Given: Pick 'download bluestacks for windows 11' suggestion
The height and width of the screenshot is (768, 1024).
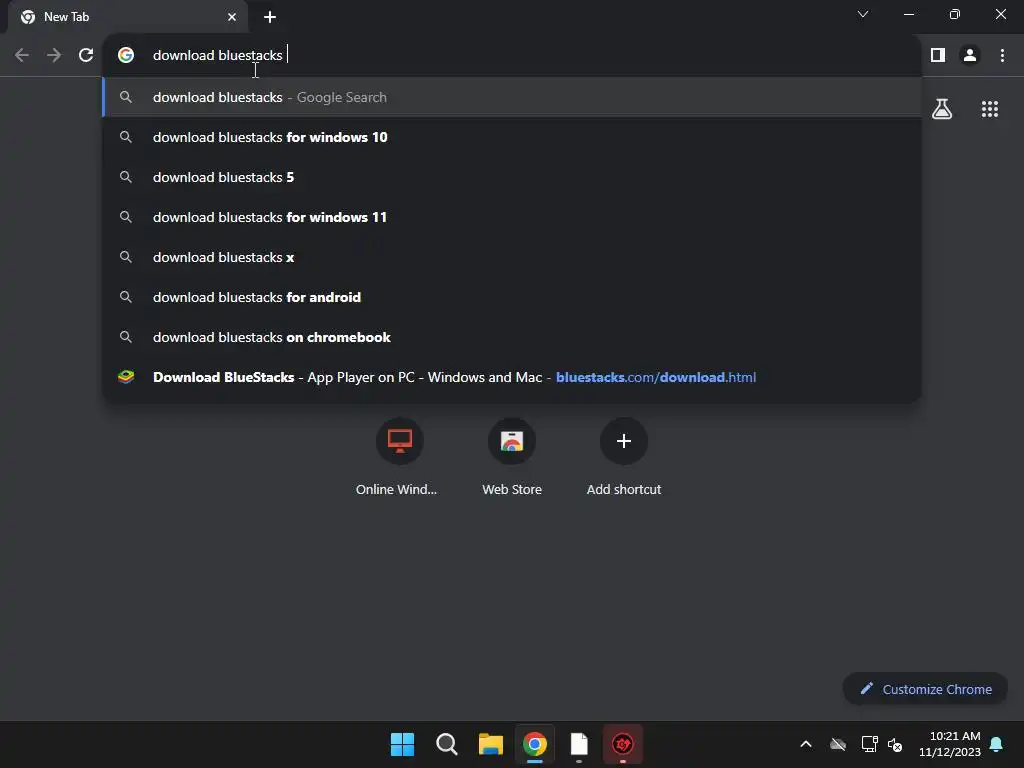Looking at the screenshot, I should tap(512, 217).
